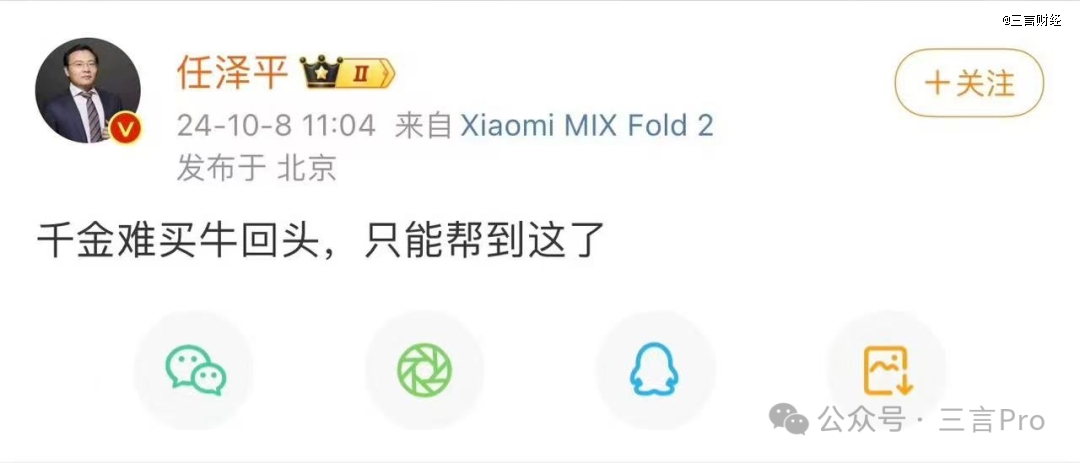Tap the orange save-image icon
The image size is (1080, 463).
pos(886,370)
